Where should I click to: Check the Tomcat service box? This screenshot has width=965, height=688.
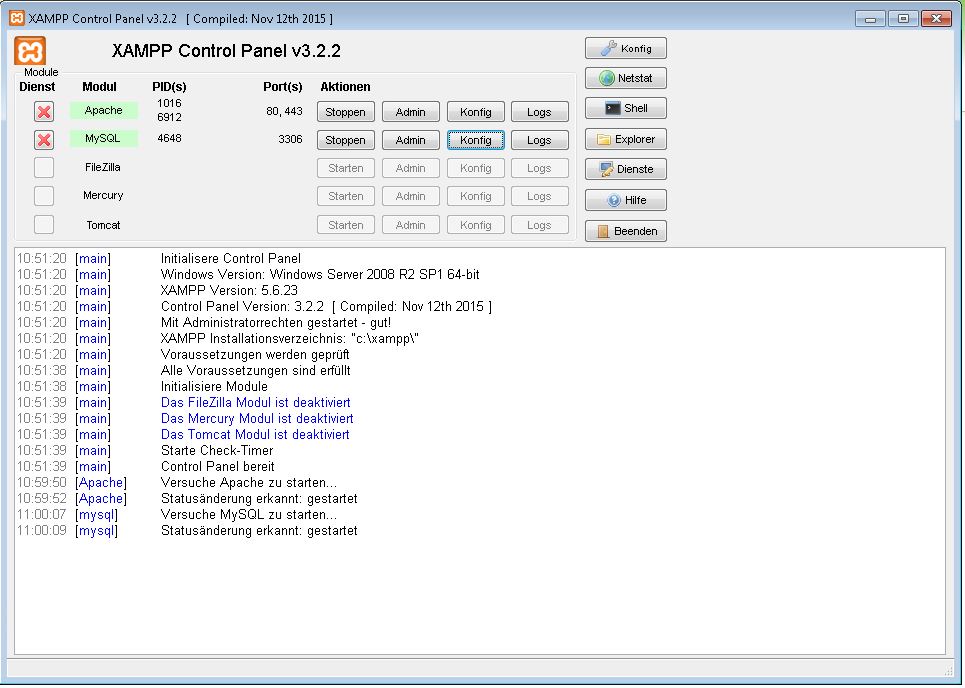coord(44,224)
